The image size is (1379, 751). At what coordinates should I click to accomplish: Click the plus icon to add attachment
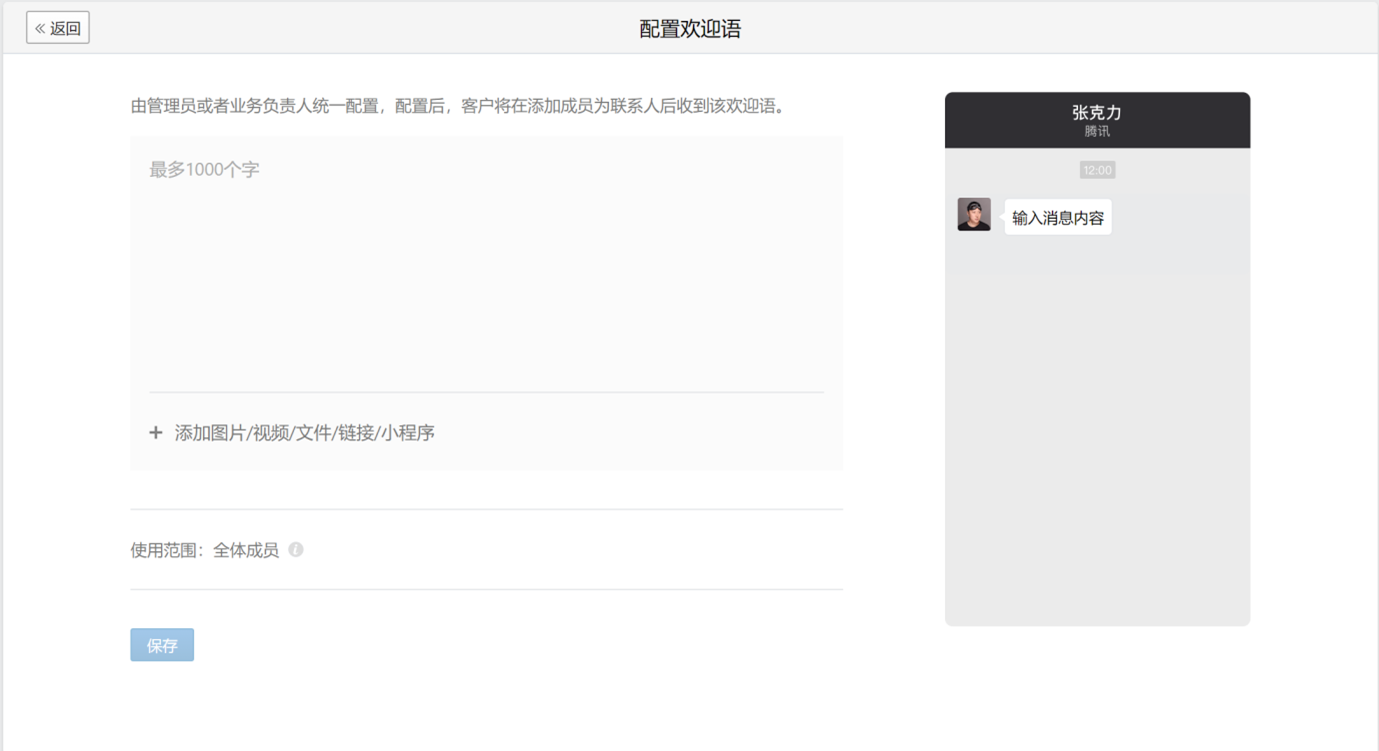[x=156, y=433]
